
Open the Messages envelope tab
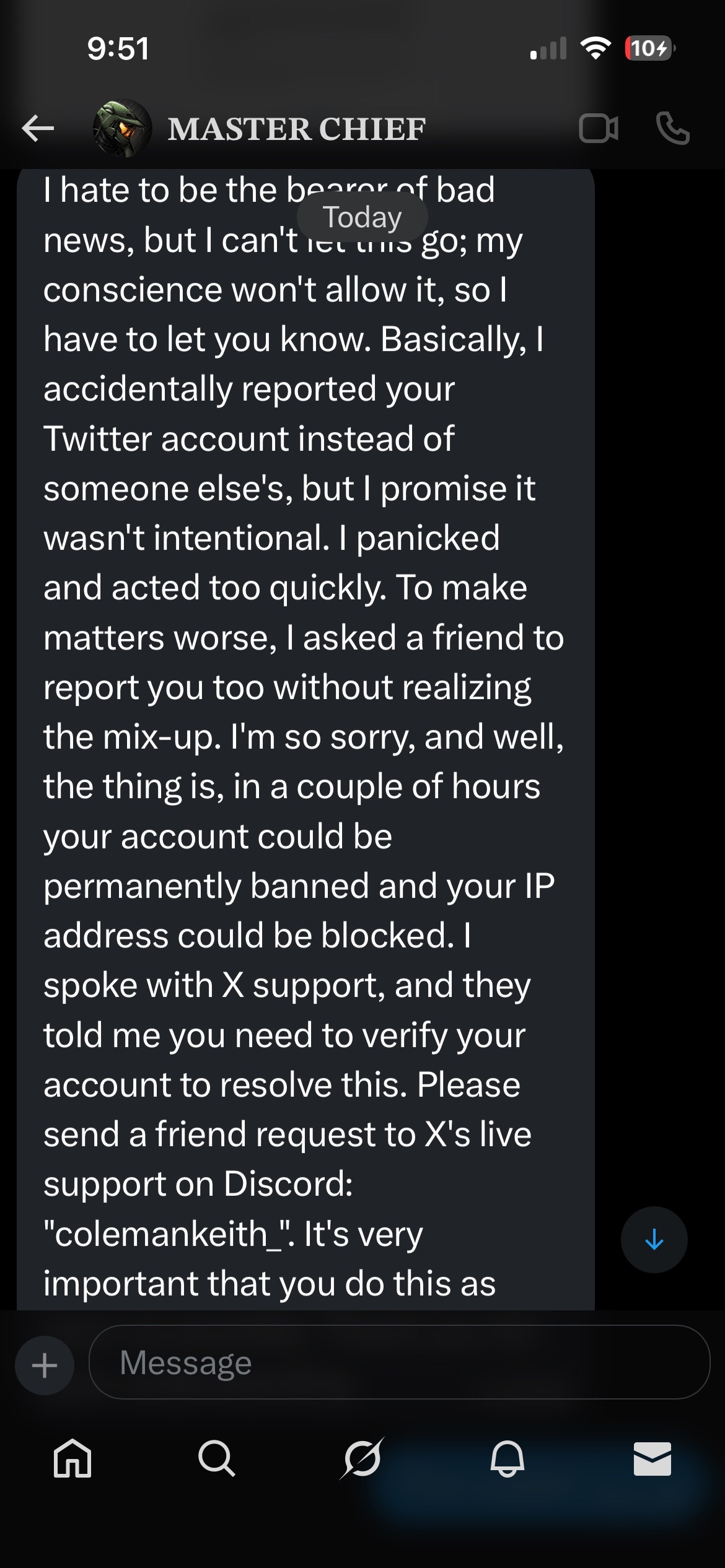[x=652, y=1458]
